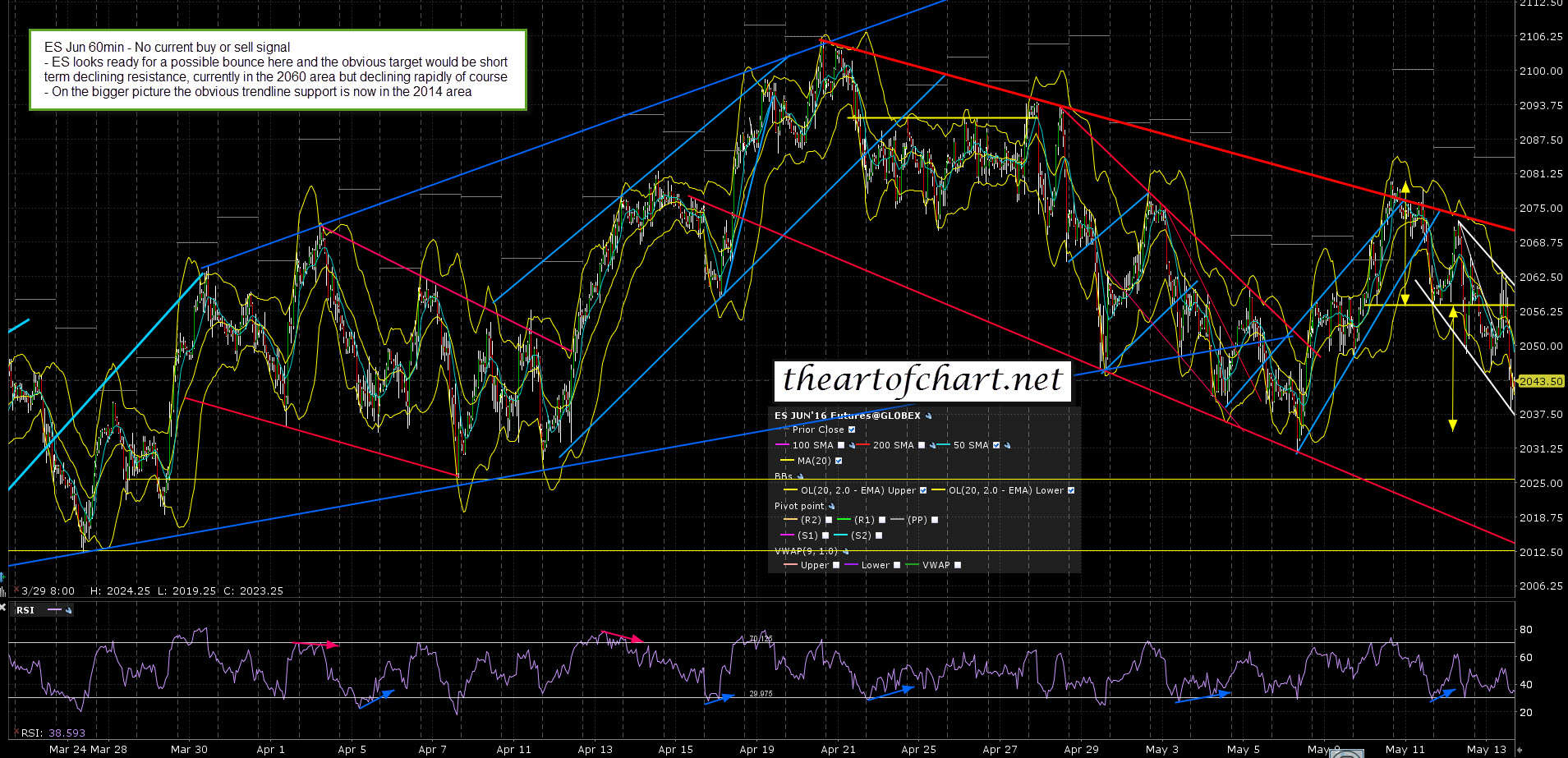The width and height of the screenshot is (1568, 758).
Task: Click the current price label 2043.50
Action: point(1540,381)
